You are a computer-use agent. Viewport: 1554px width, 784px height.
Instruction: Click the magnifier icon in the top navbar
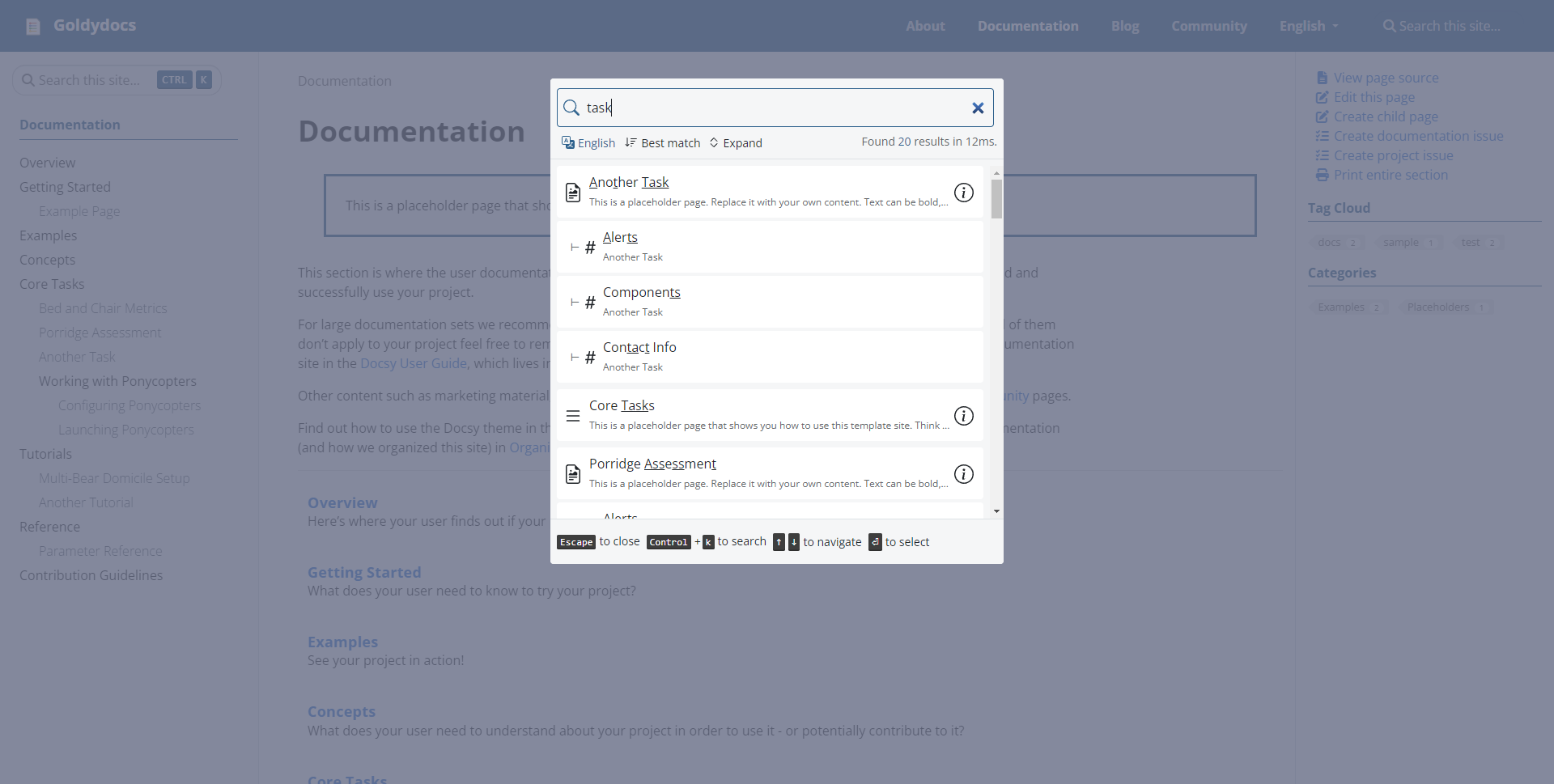click(1390, 26)
